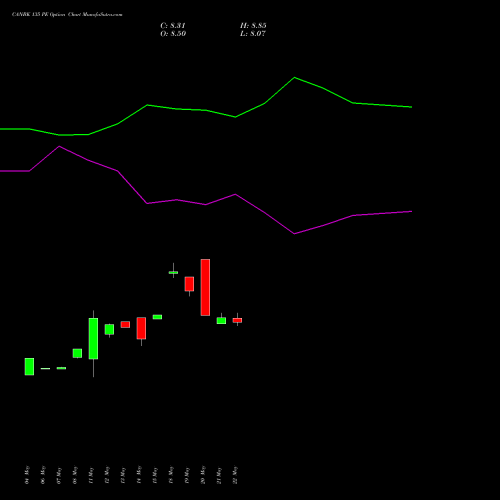Select the 04 May axis label
Screen dimensions: 500x500
click(27, 475)
